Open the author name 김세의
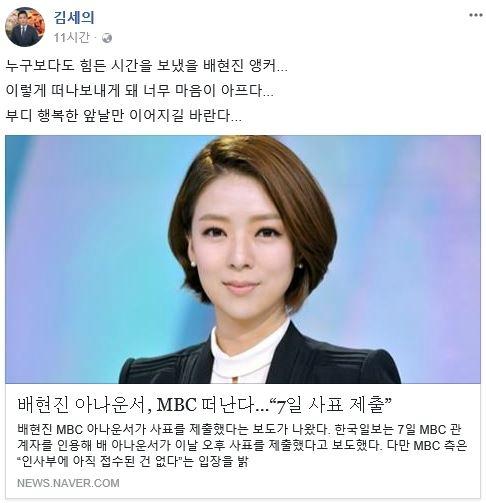 [x=74, y=17]
